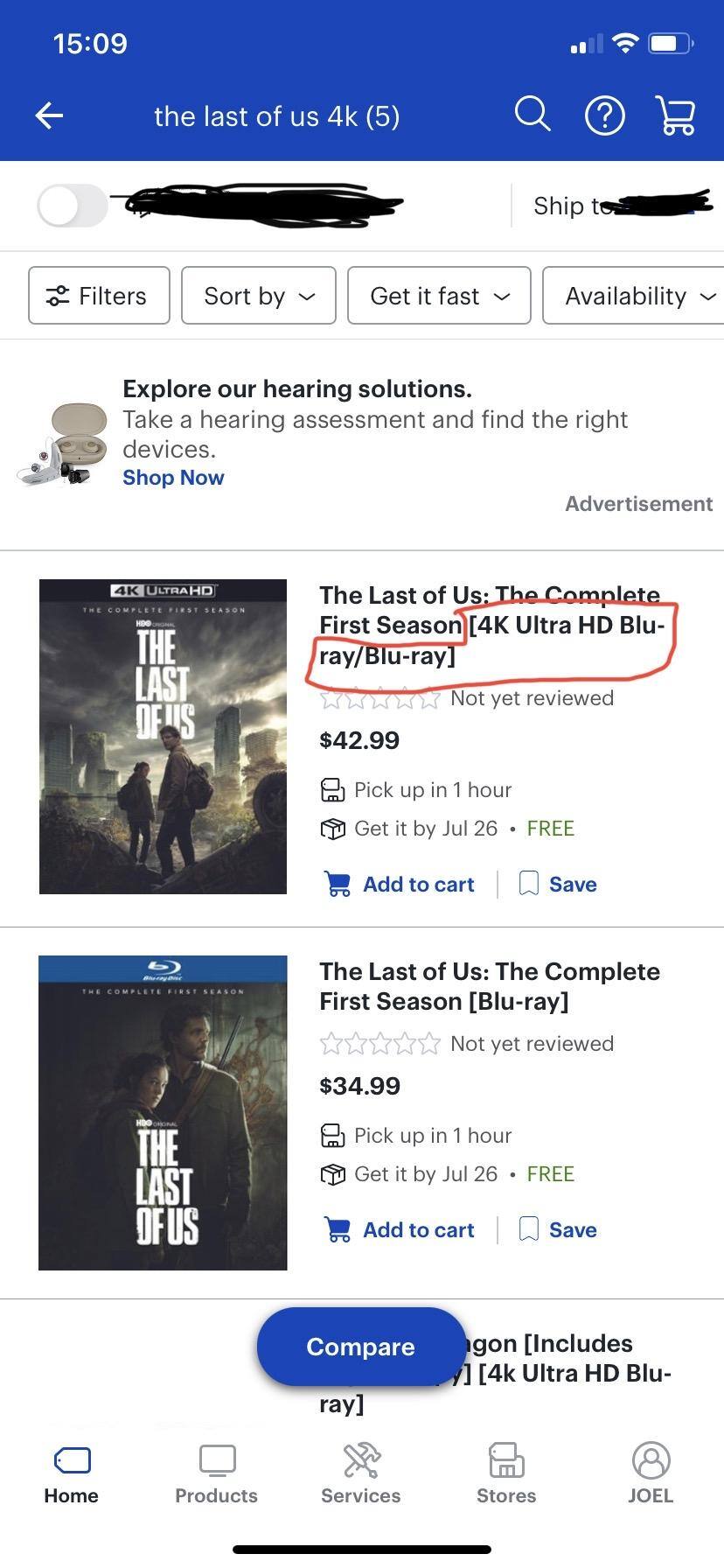Toggle the store pickup switch
724x1568 pixels.
point(73,206)
